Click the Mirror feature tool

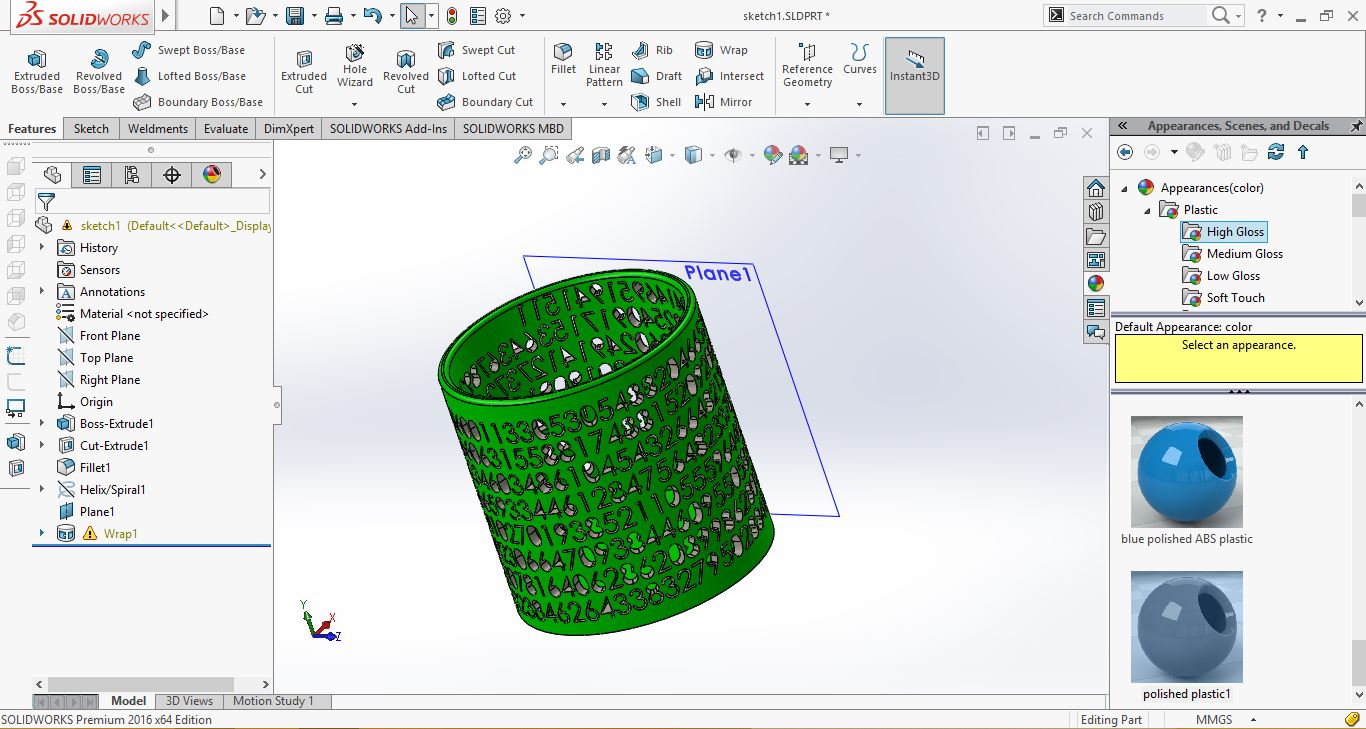click(x=723, y=102)
